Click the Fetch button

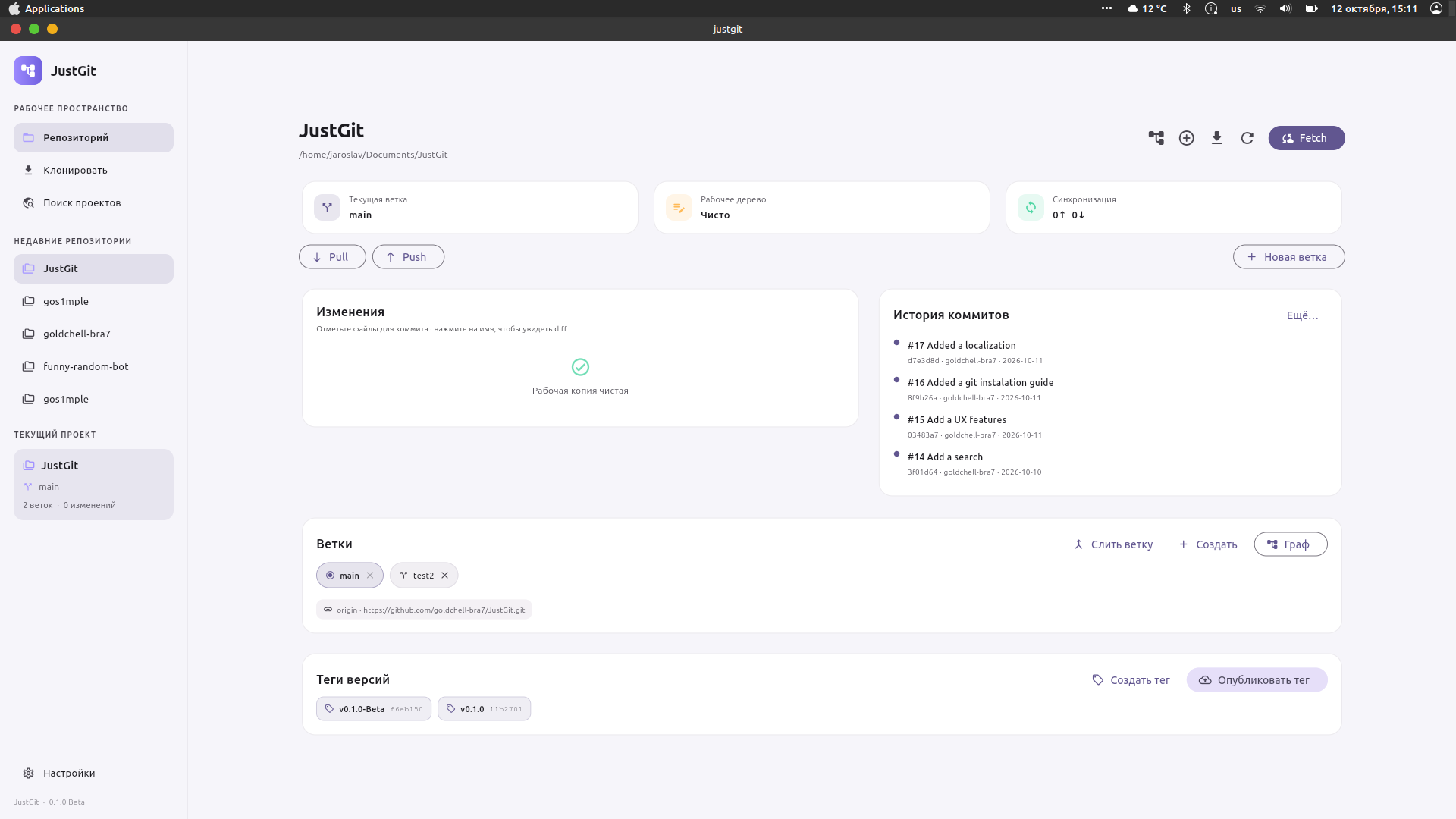click(1307, 138)
